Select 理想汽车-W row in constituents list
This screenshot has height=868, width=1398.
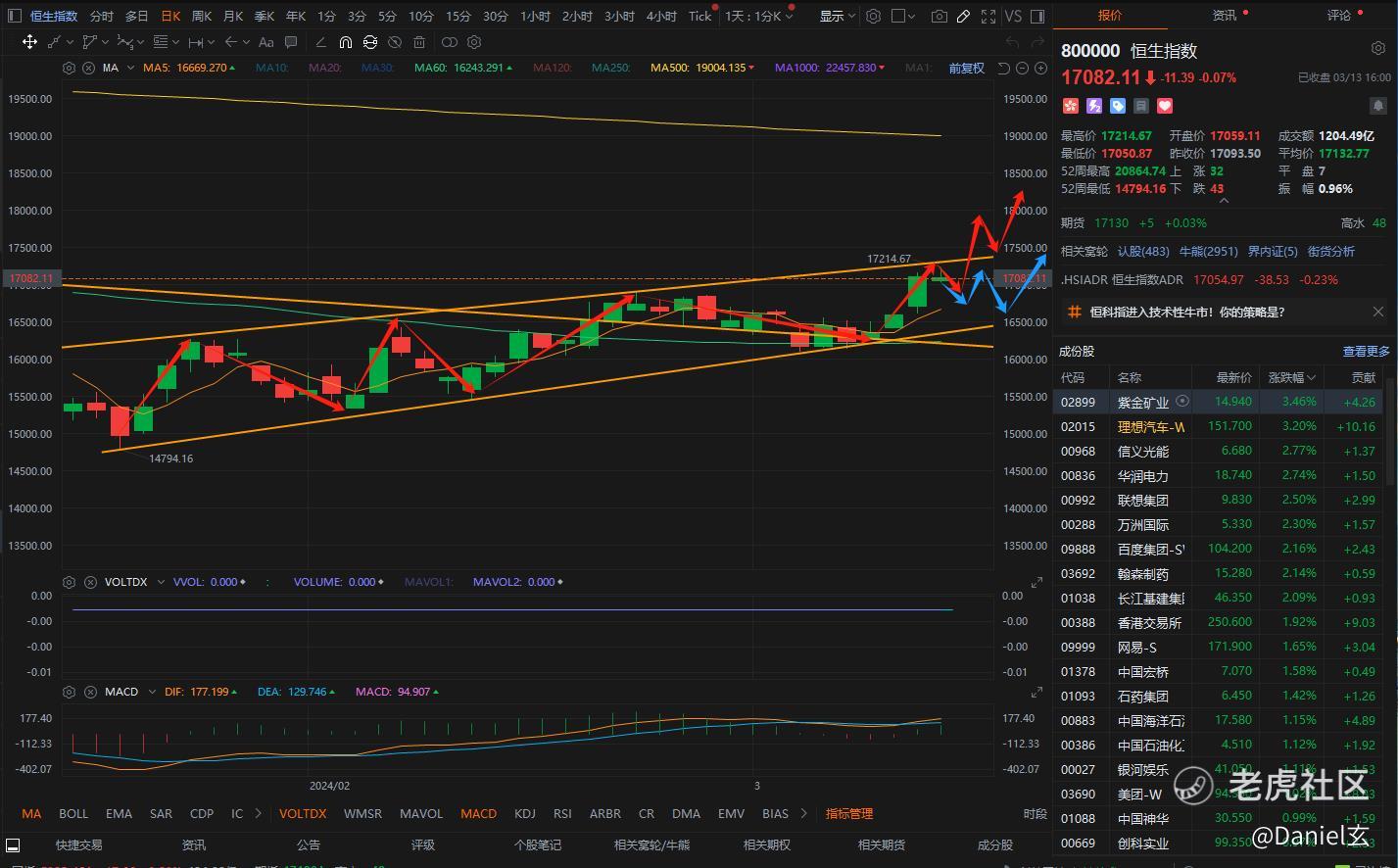[1218, 426]
